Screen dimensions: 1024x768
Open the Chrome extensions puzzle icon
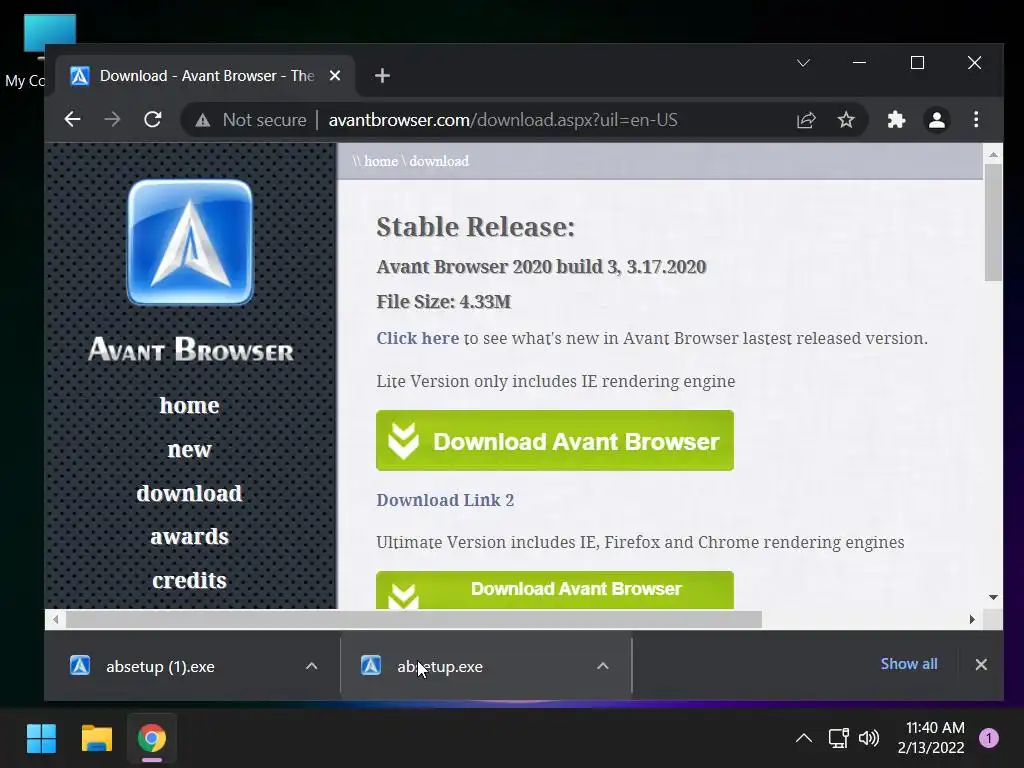(896, 120)
